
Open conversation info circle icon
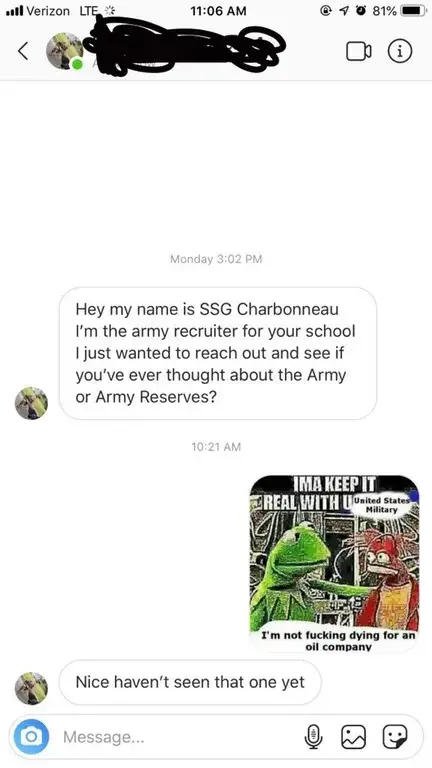(x=400, y=51)
